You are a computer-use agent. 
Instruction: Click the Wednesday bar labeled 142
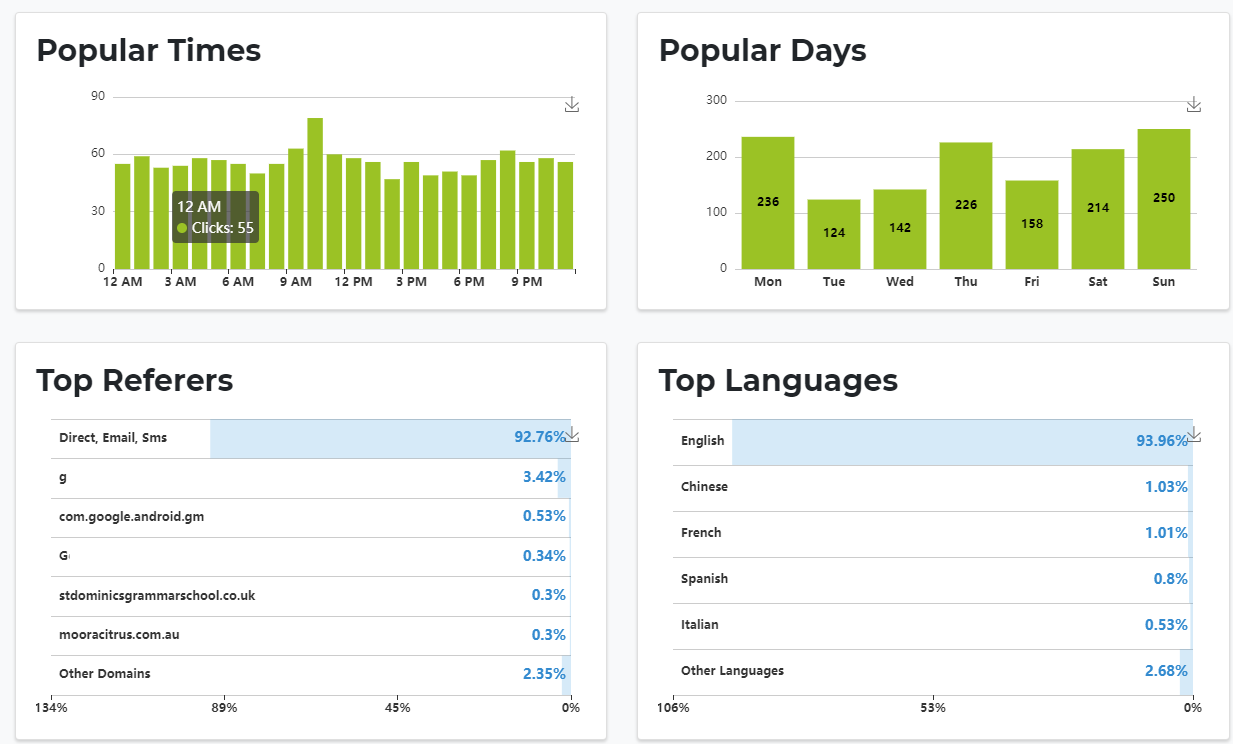click(x=900, y=229)
